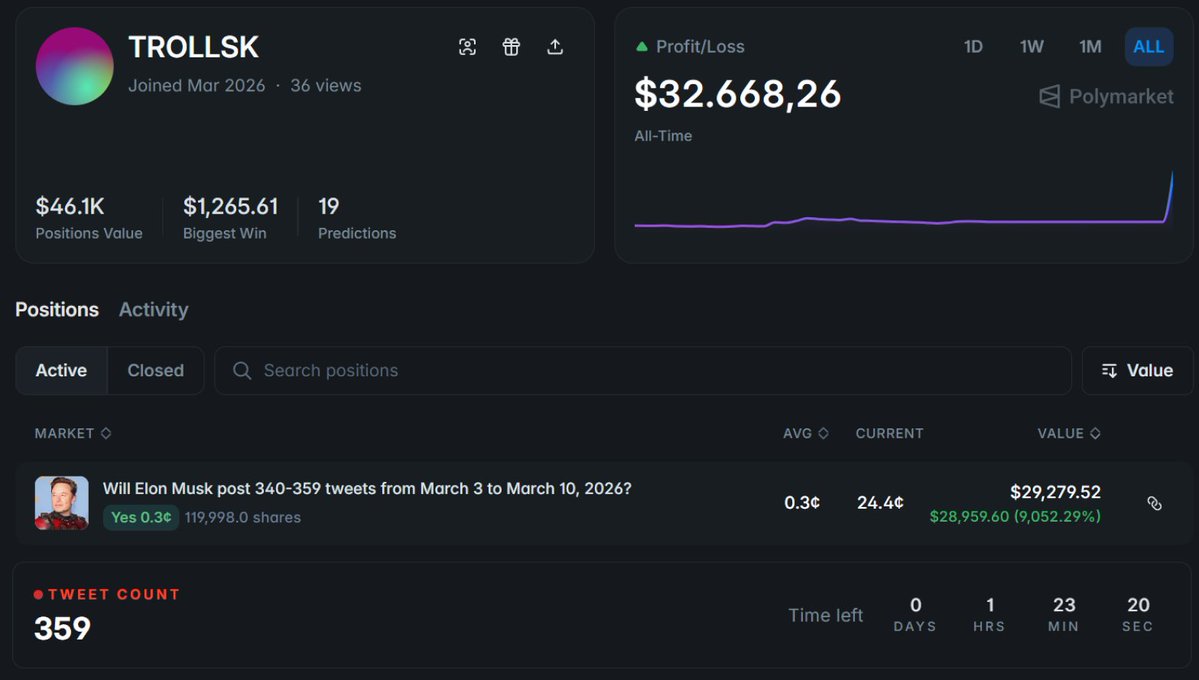1199x680 pixels.
Task: Switch to the Positions tab
Action: (x=57, y=310)
